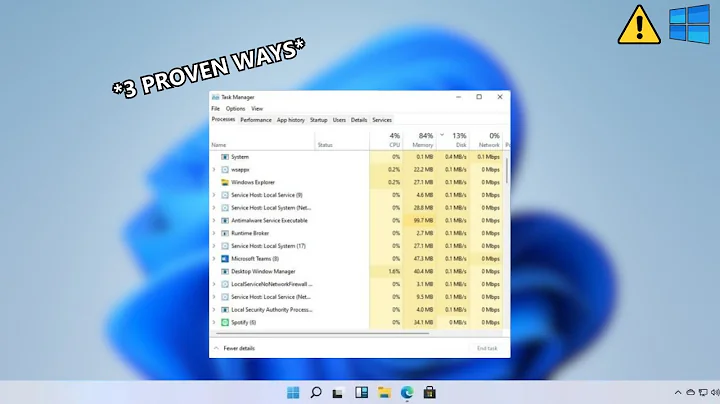Select the green Spotify icon
720x404 pixels.
tap(225, 323)
